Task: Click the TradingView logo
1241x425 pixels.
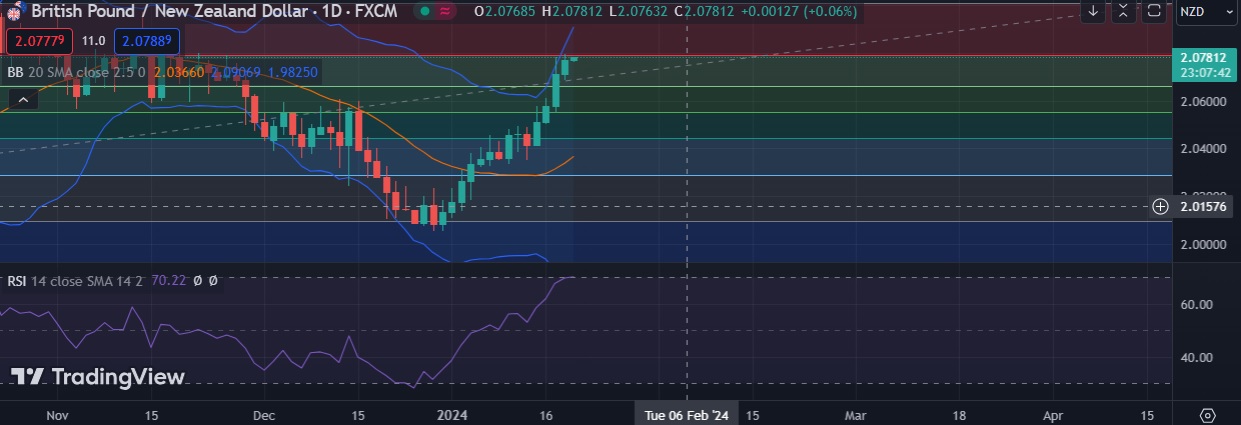Action: coord(98,377)
